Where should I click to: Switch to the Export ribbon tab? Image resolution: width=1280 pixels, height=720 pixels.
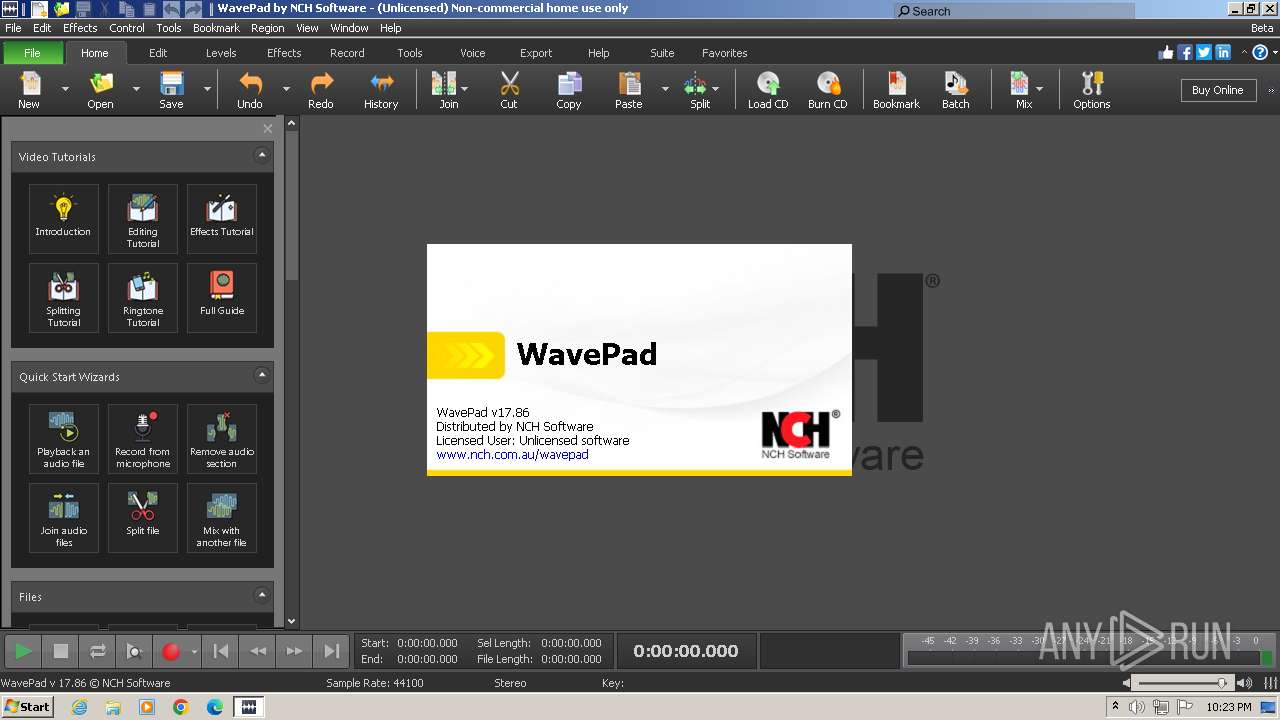click(536, 53)
